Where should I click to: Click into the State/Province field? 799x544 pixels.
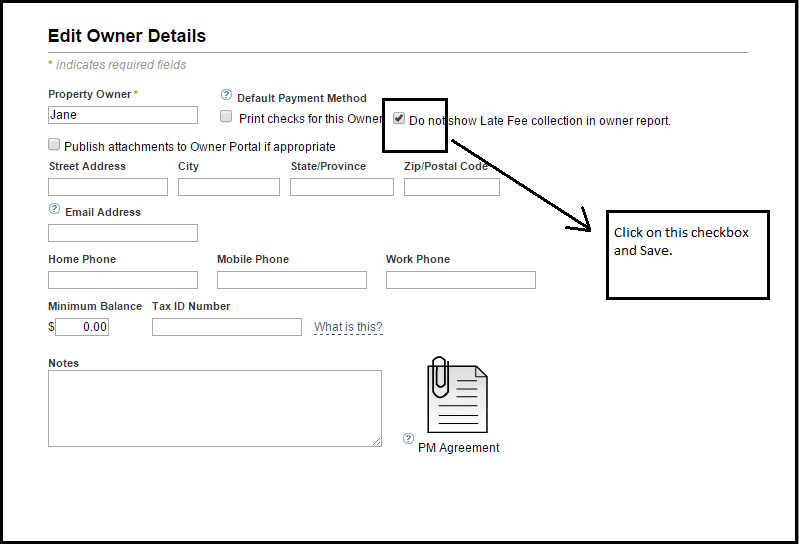[342, 187]
